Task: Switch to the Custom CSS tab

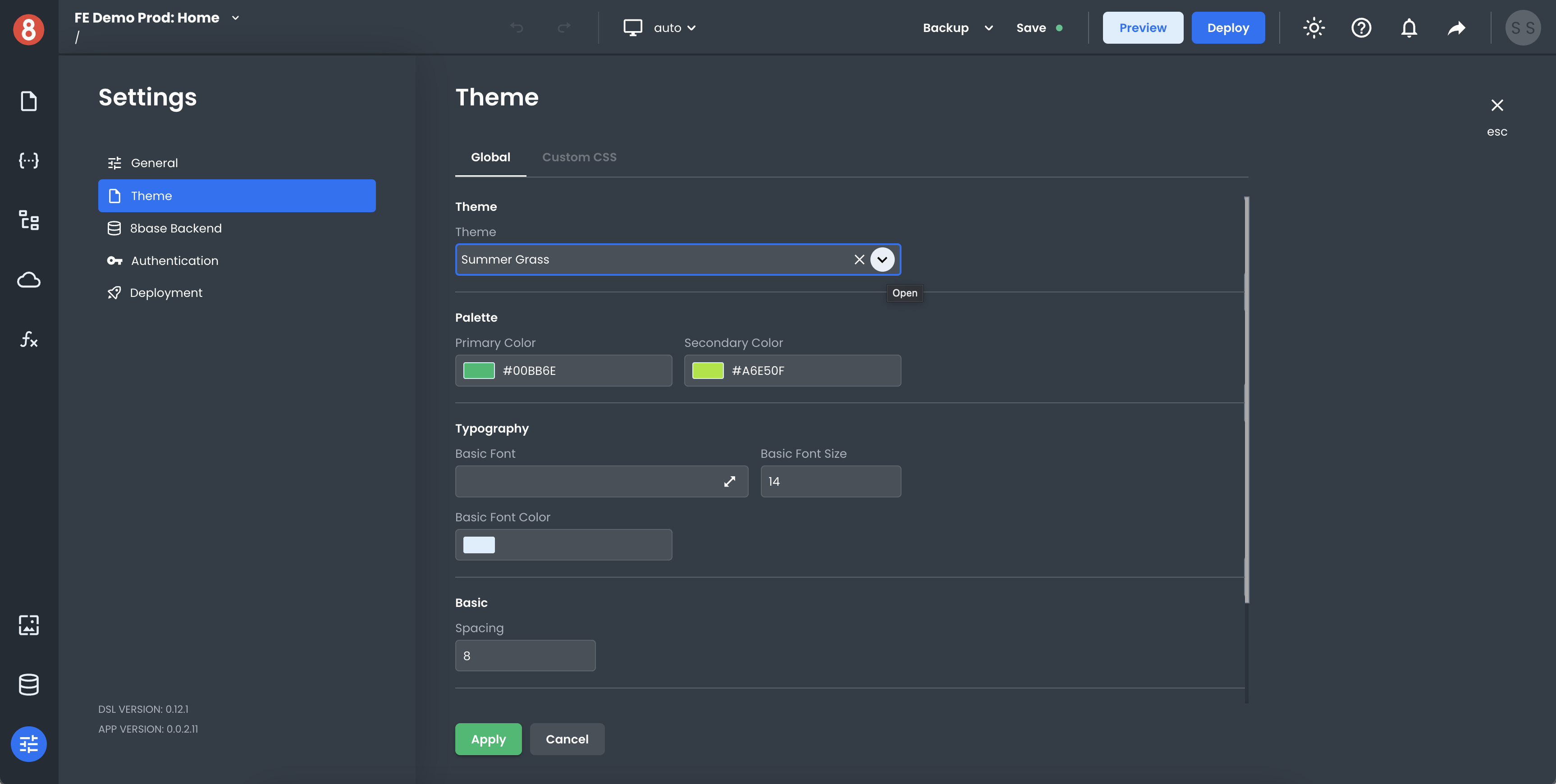Action: tap(579, 157)
